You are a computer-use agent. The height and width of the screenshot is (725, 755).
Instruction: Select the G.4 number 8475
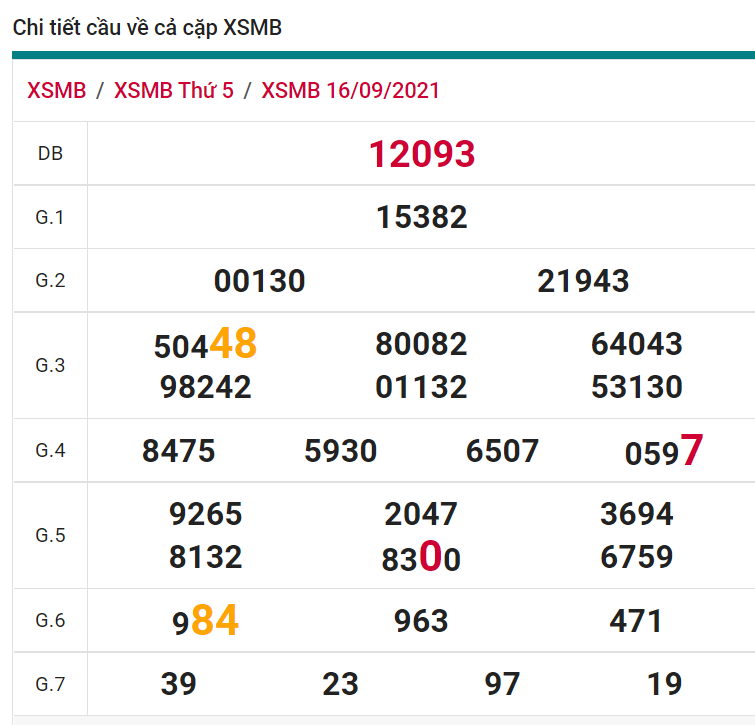[179, 451]
